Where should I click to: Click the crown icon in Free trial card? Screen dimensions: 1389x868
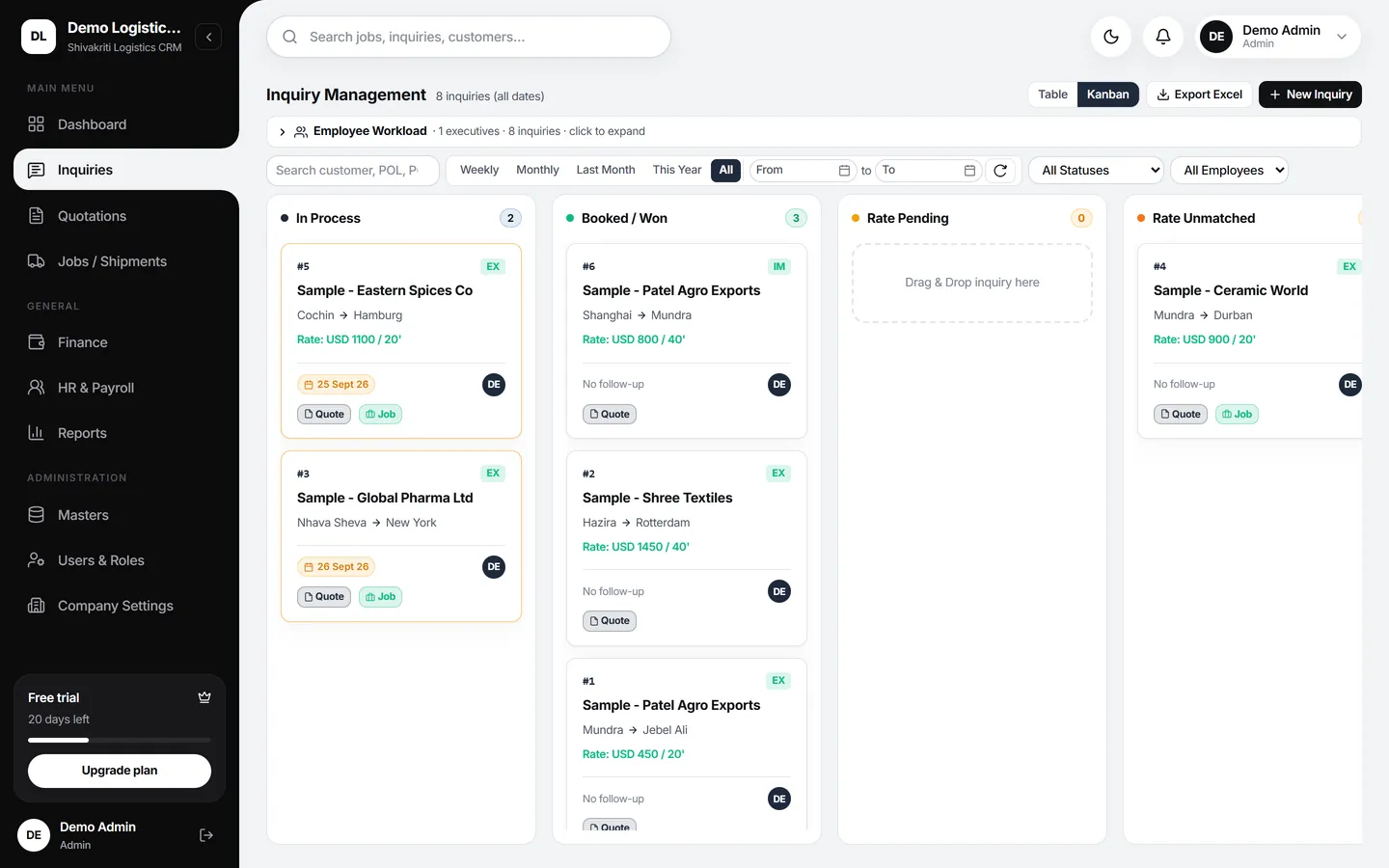click(204, 697)
